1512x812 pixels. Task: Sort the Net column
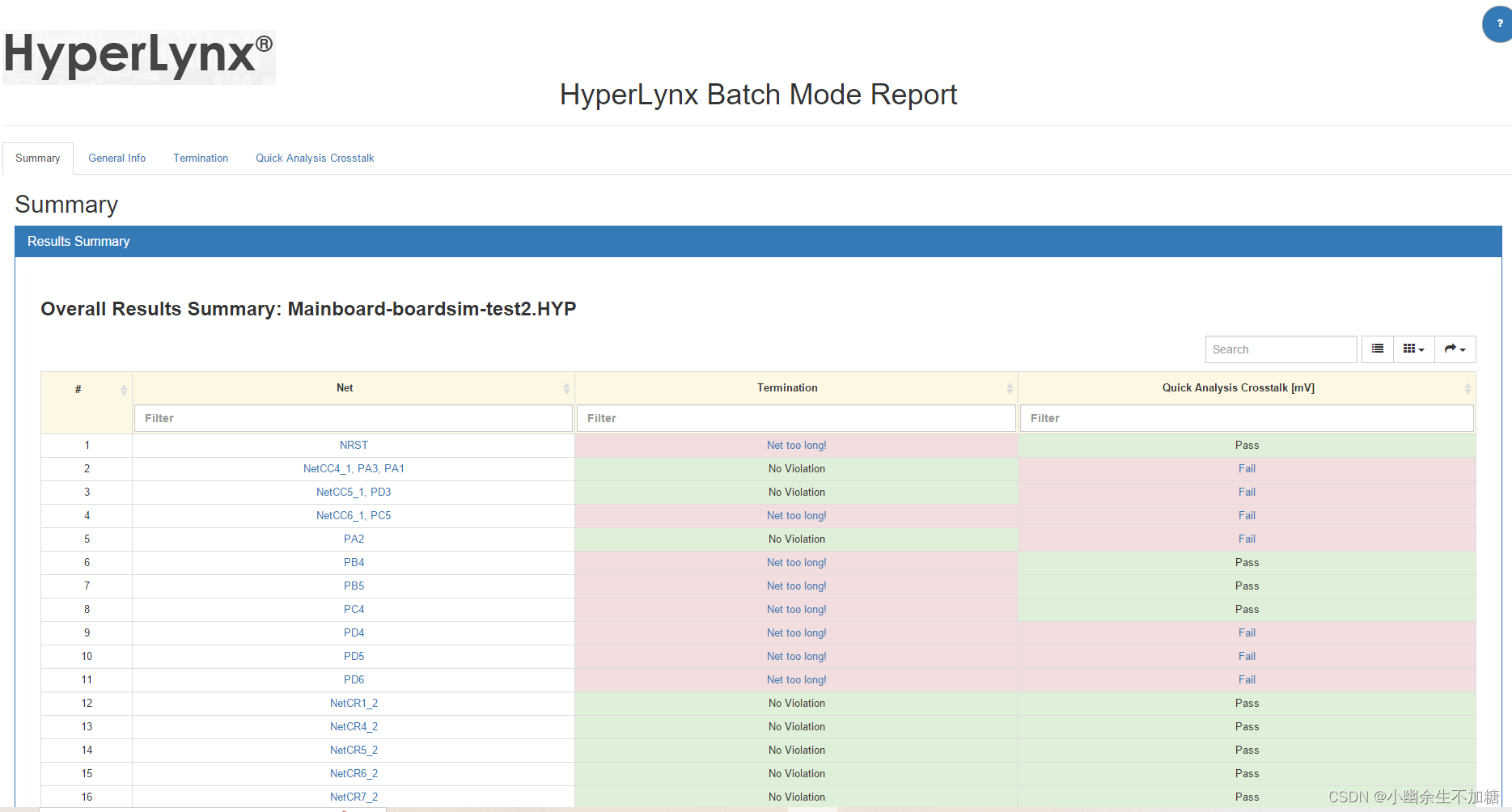coord(566,388)
